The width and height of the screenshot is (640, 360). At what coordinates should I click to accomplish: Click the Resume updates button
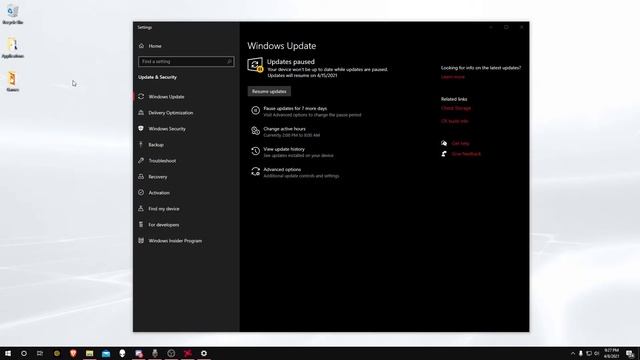[269, 91]
